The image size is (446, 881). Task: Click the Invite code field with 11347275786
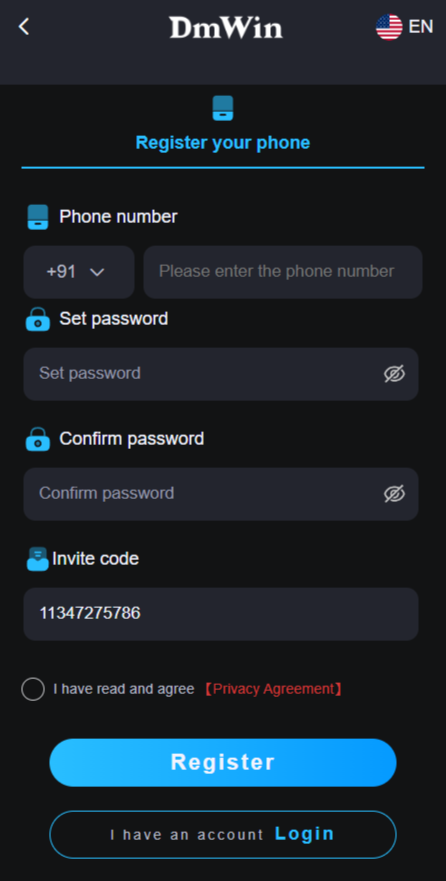tap(221, 614)
